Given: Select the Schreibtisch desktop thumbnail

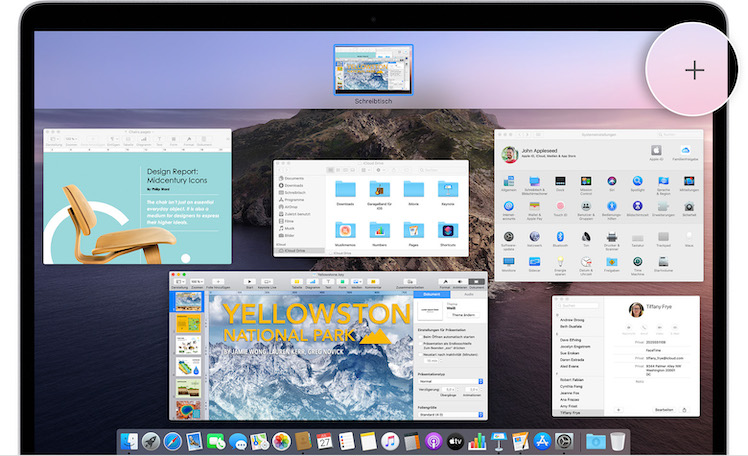Looking at the screenshot, I should coord(372,69).
